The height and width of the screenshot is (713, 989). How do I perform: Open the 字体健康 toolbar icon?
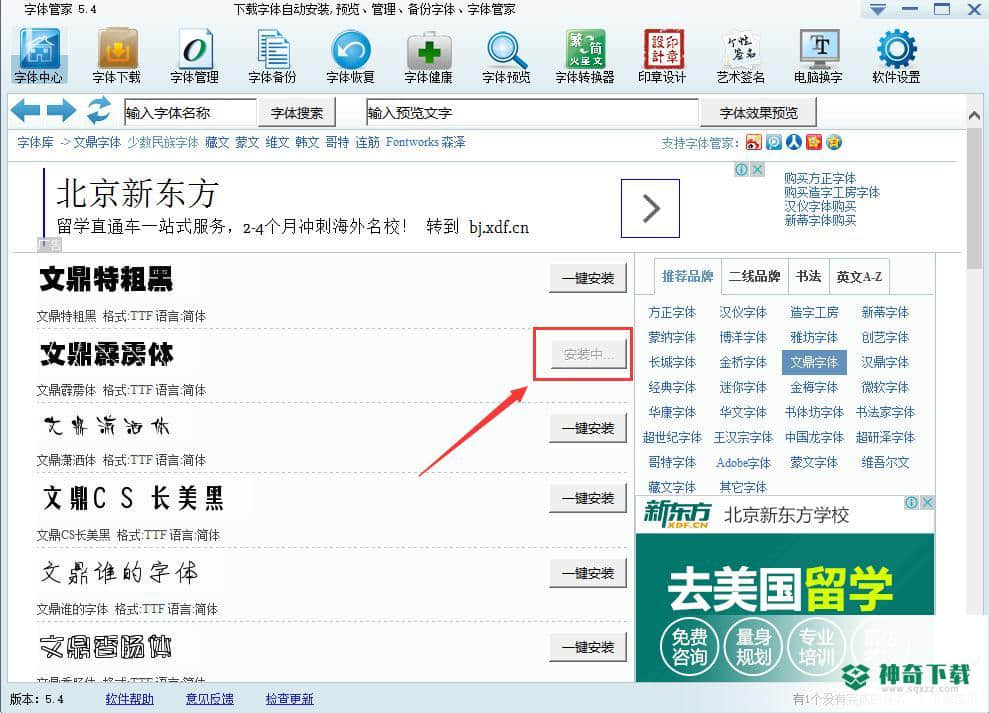[428, 56]
